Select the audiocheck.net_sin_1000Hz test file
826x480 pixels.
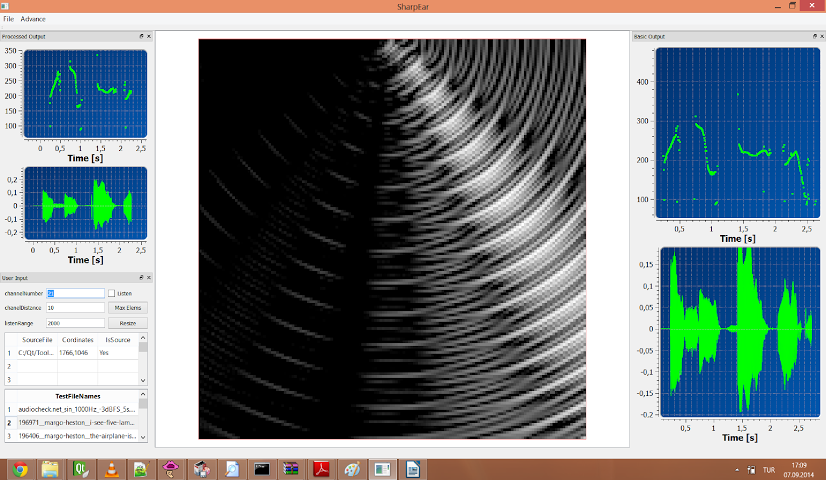[x=77, y=409]
